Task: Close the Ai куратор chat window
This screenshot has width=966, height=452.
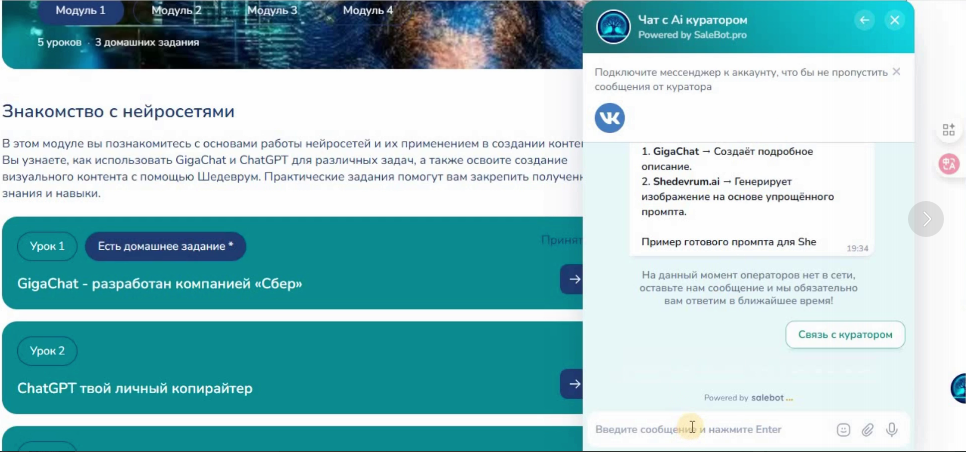Action: 895,20
